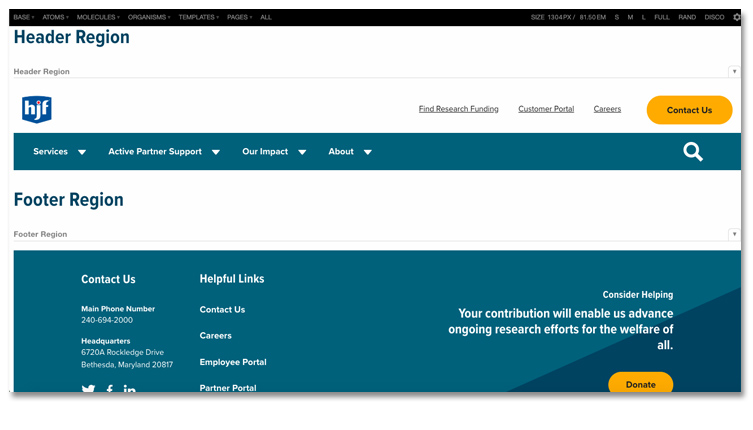Open the BASE menu
753x430 pixels.
(24, 17)
